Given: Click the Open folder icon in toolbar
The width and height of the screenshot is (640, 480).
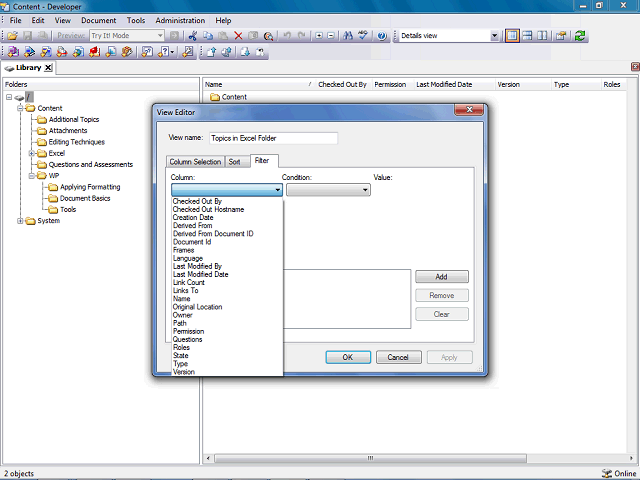Looking at the screenshot, I should pos(13,36).
